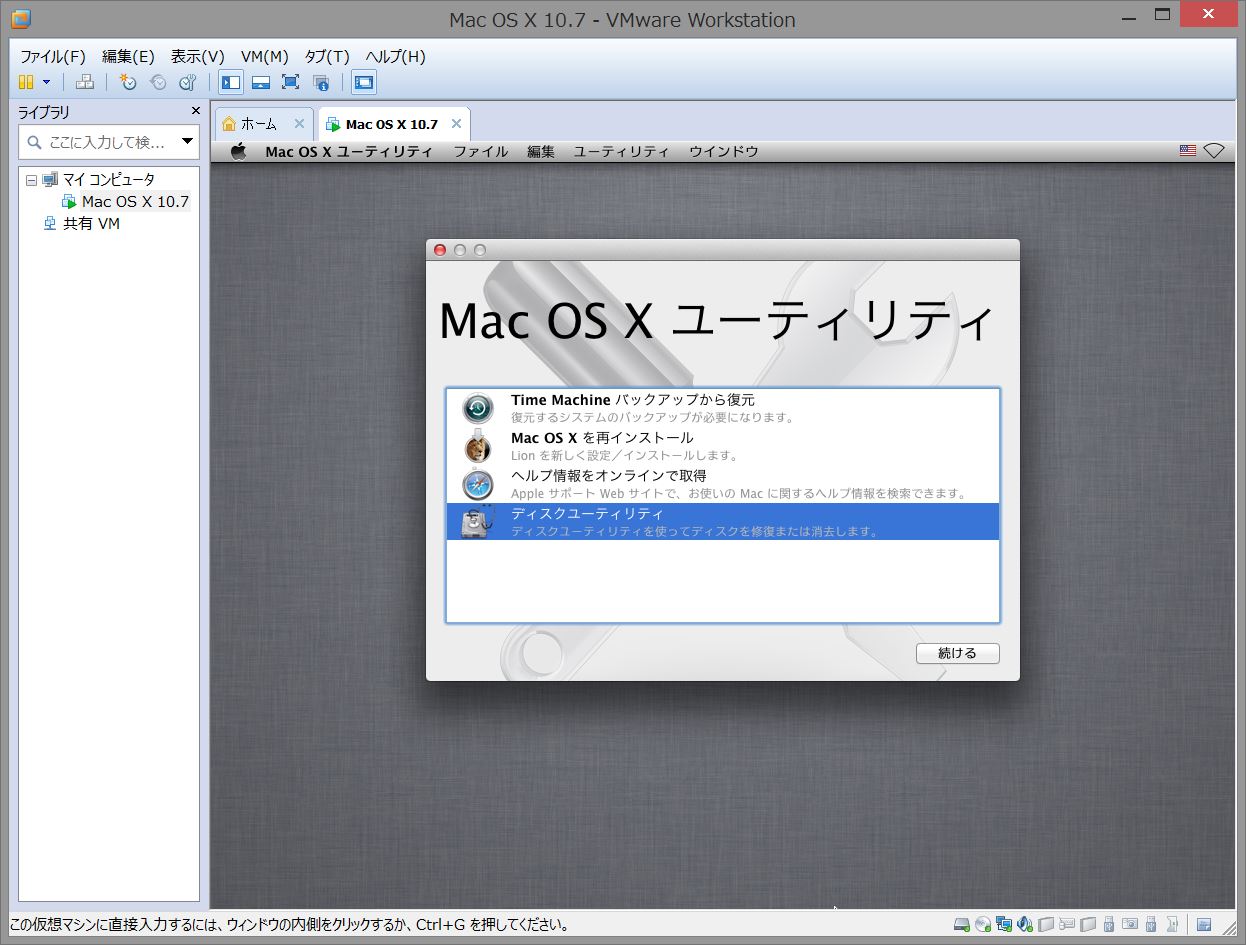Screen dimensions: 1246x945
Task: Click the 続ける button
Action: pyautogui.click(x=957, y=653)
